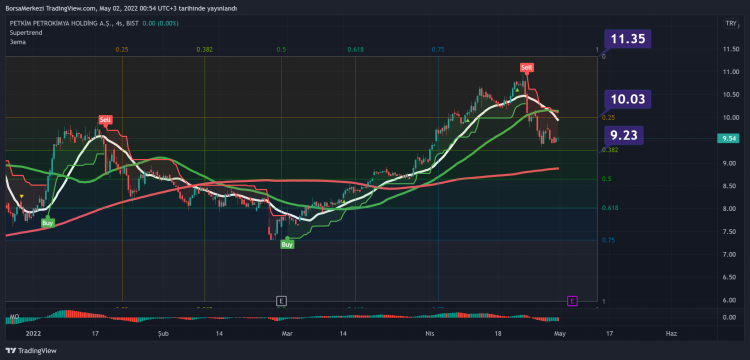Click the red Sell signal near 11.00
This screenshot has height=360, width=750.
(x=527, y=68)
